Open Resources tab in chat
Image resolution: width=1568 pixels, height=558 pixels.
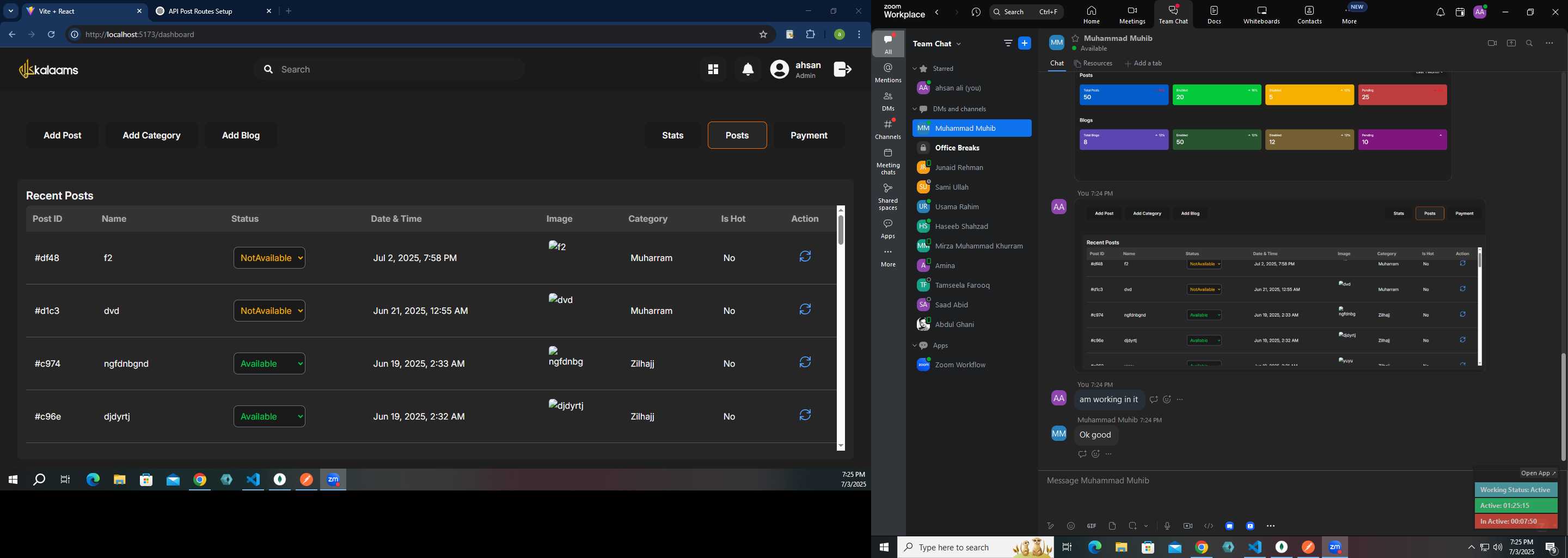pyautogui.click(x=1093, y=63)
